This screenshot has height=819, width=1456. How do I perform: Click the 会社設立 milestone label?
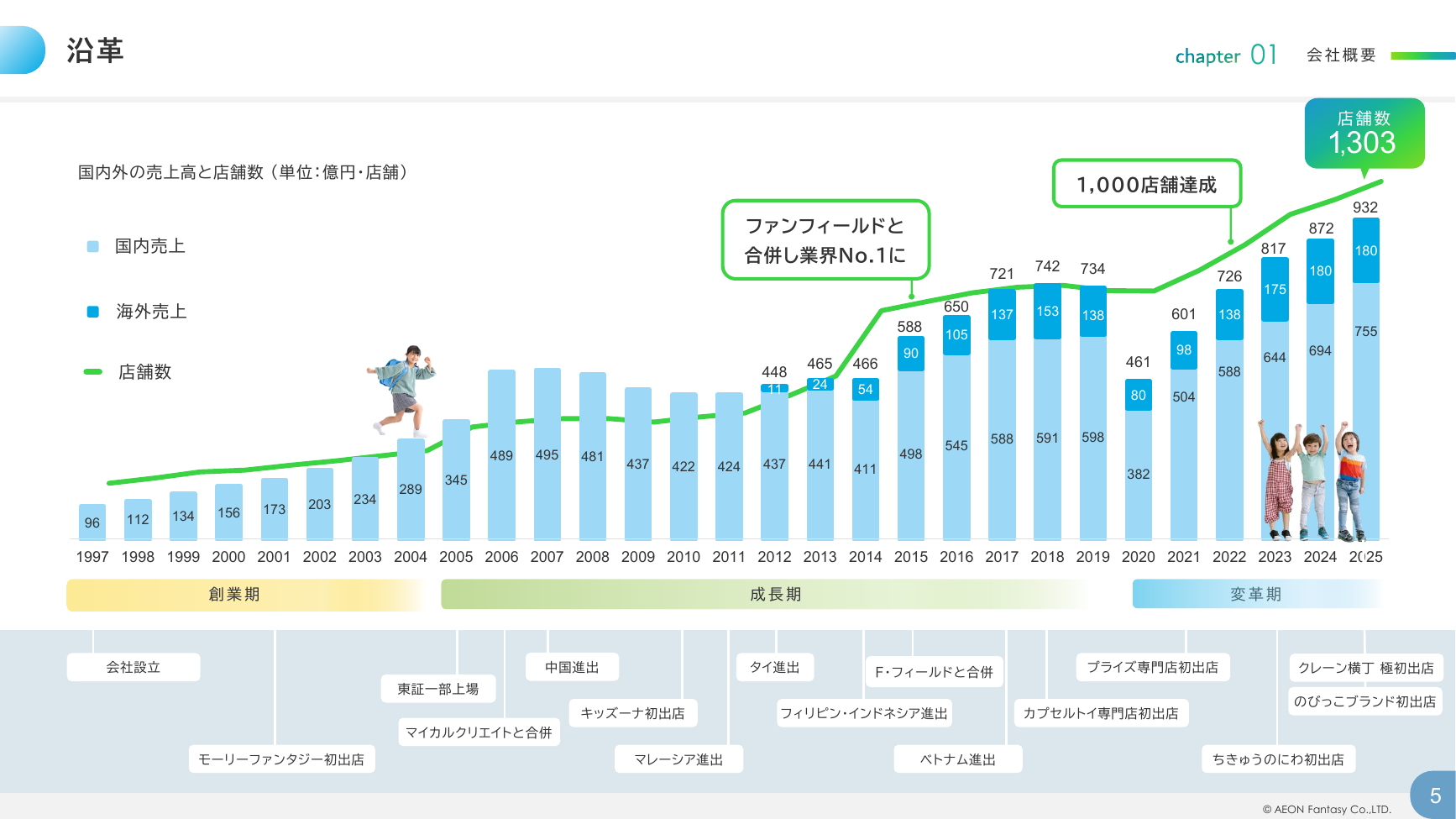(x=134, y=667)
